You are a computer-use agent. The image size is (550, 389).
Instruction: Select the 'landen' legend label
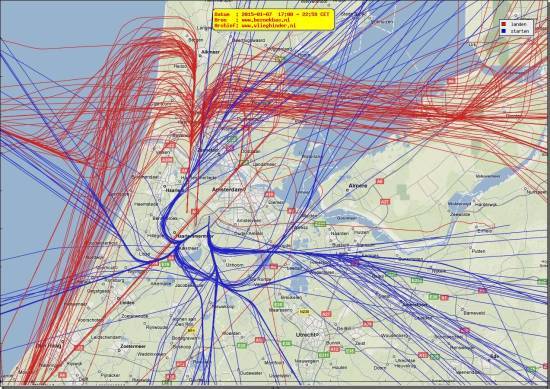518,24
